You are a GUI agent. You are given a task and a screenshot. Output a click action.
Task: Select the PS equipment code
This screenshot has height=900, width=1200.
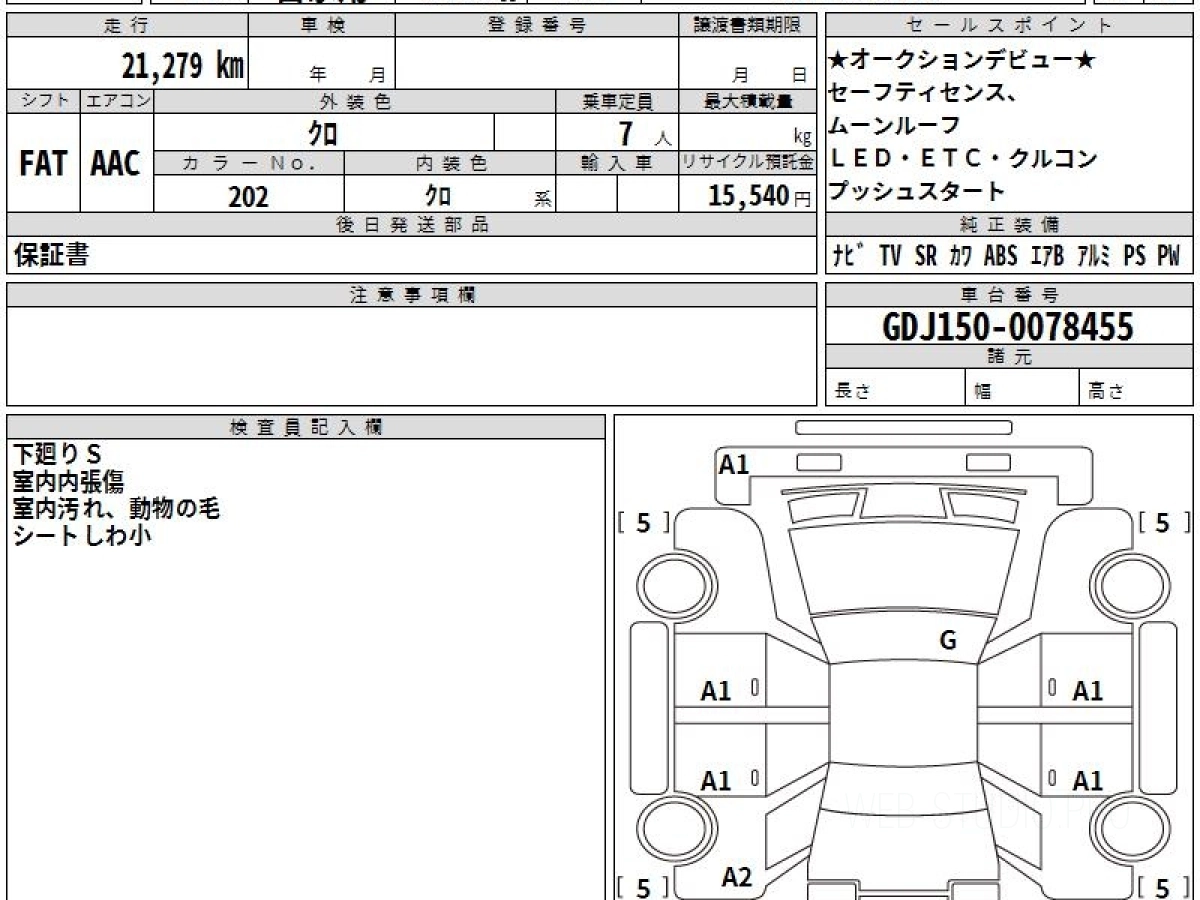point(1134,256)
